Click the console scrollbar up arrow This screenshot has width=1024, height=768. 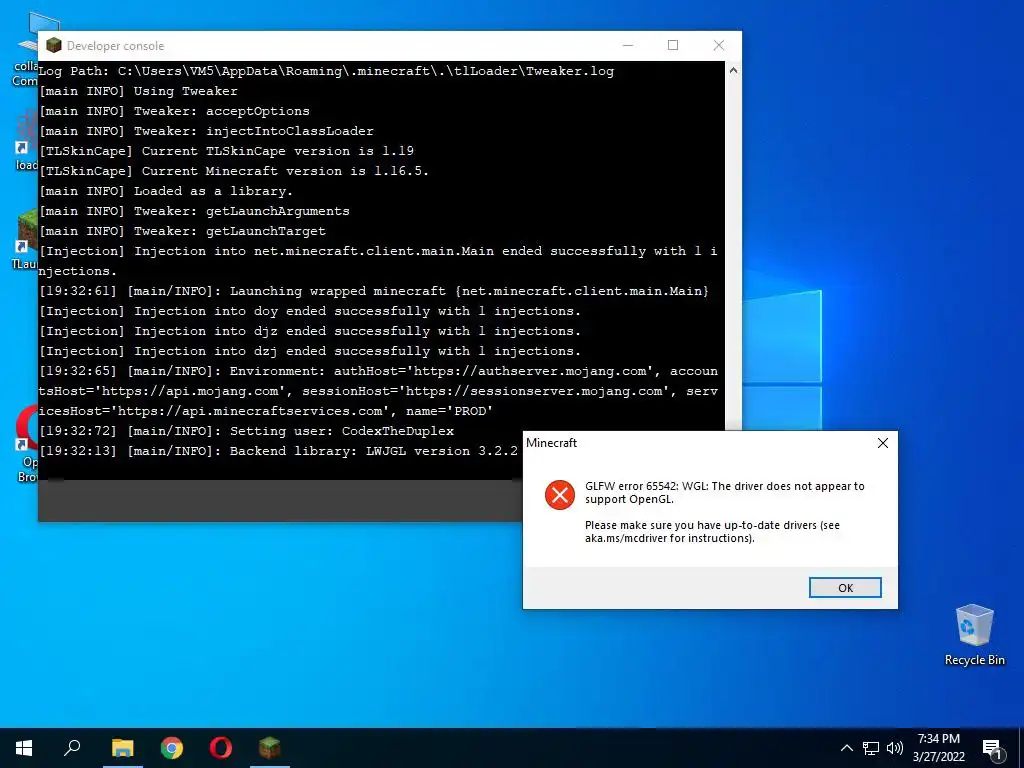[x=733, y=70]
